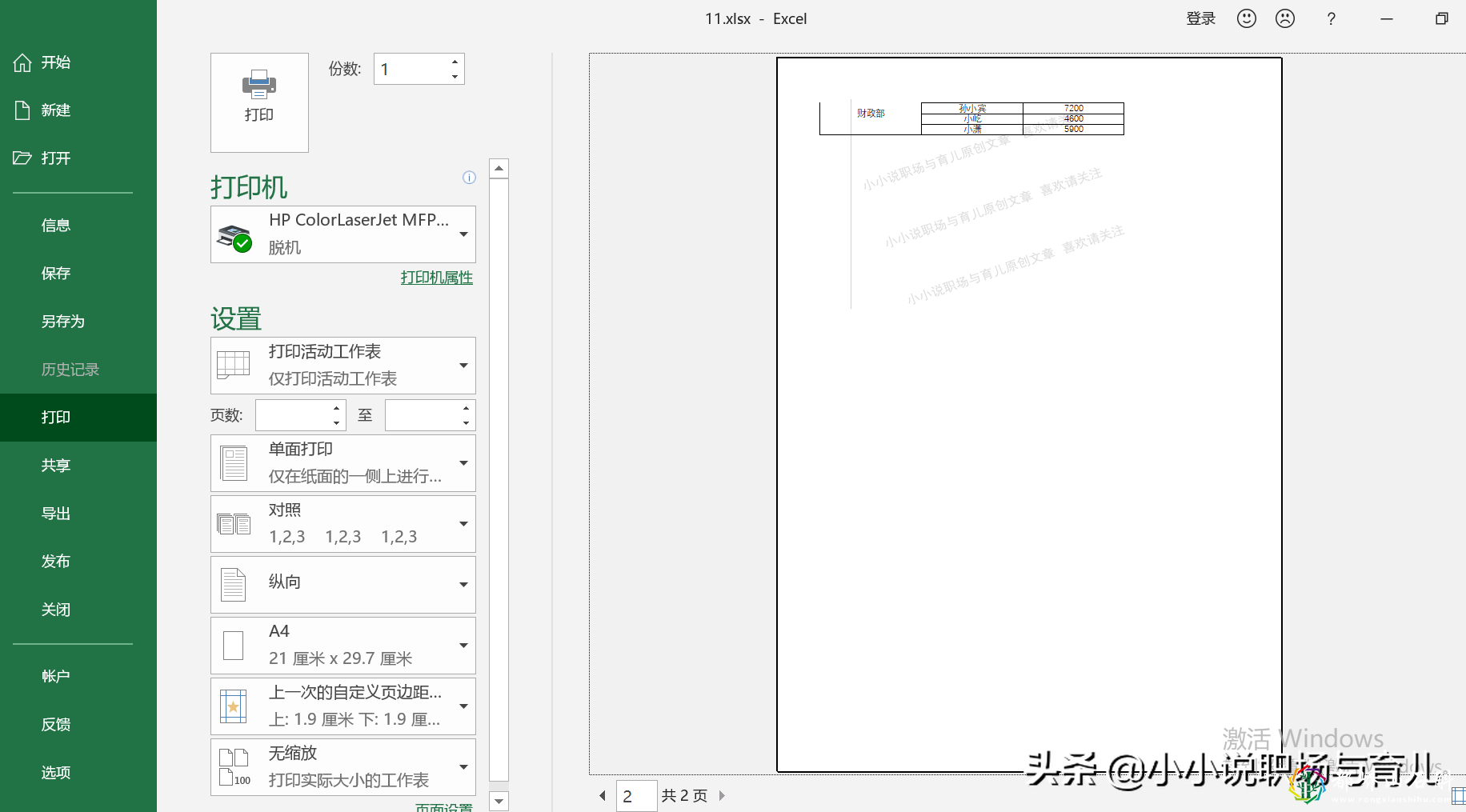The image size is (1466, 812).
Task: Open the A4 paper size dropdown
Action: (343, 646)
